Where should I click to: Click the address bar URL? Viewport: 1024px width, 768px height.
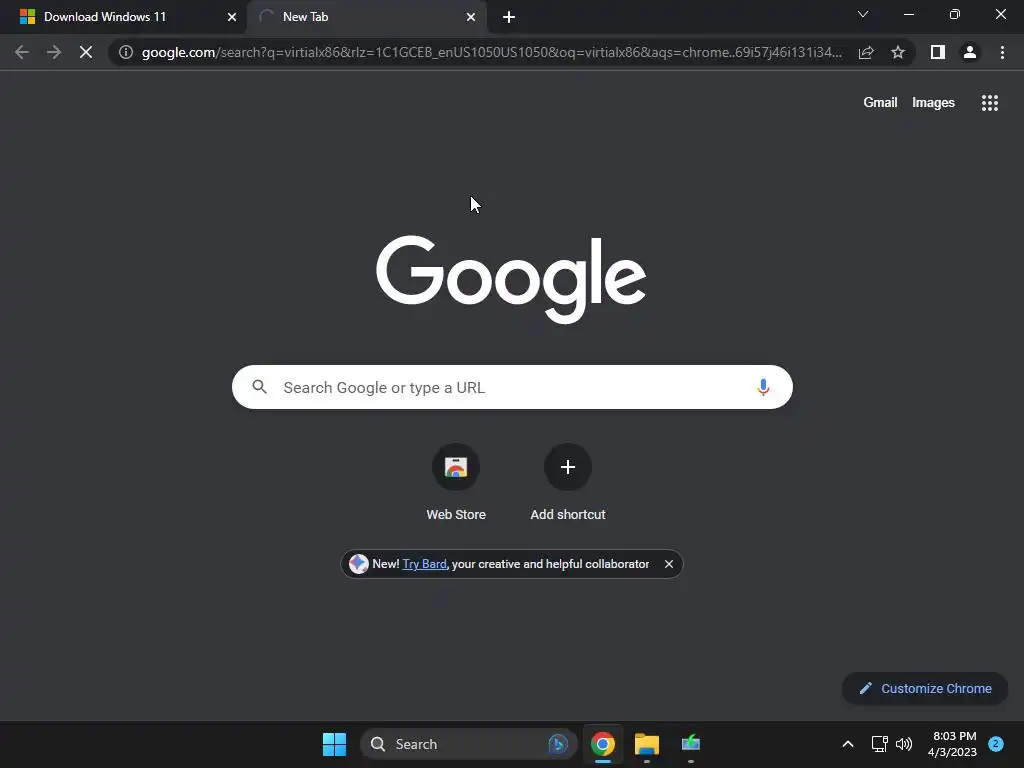click(491, 52)
